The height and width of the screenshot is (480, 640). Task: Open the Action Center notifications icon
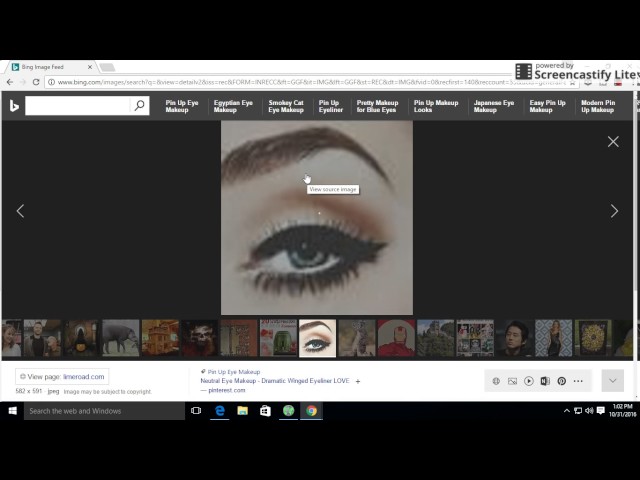click(600, 411)
